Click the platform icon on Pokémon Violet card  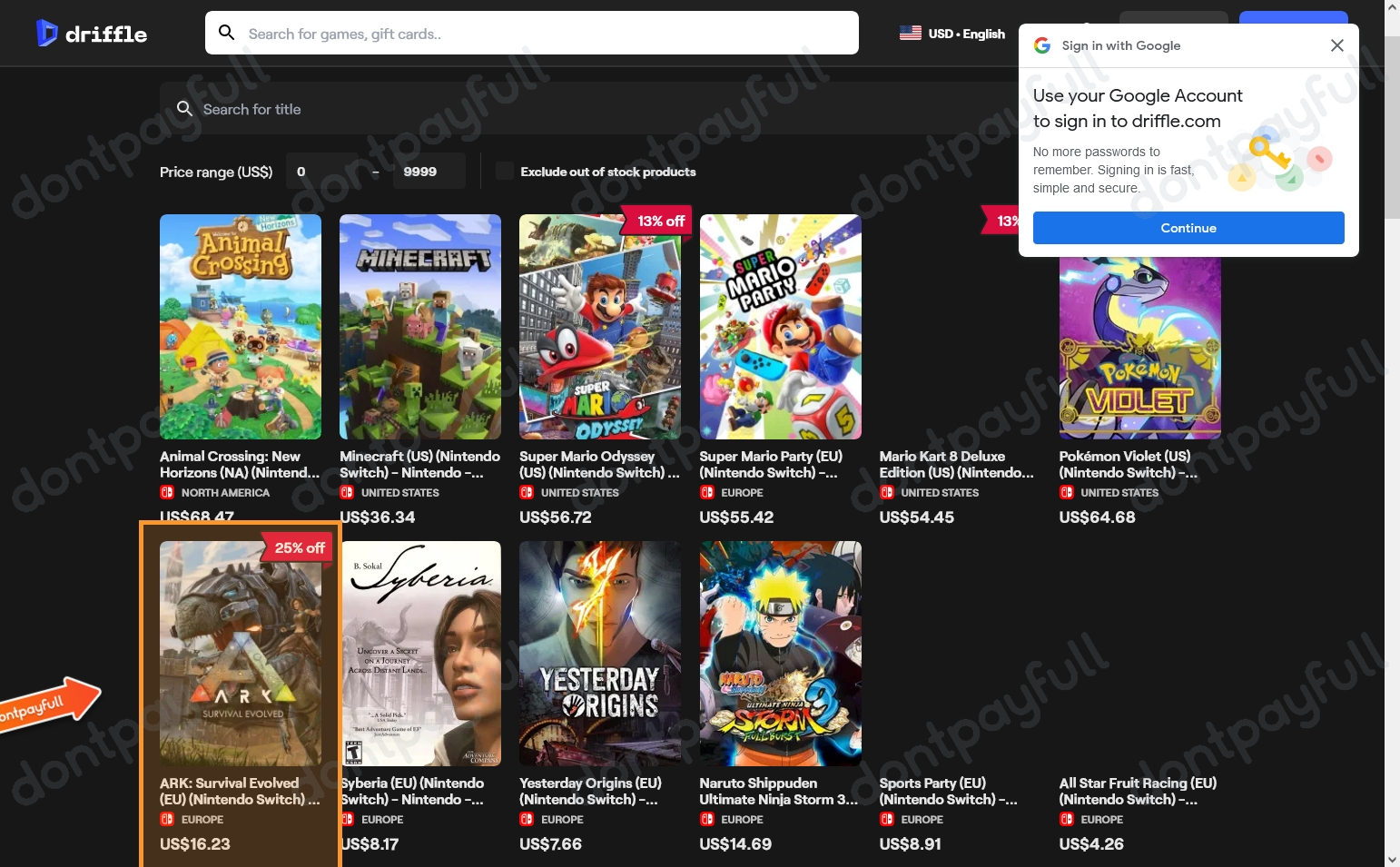click(x=1067, y=492)
